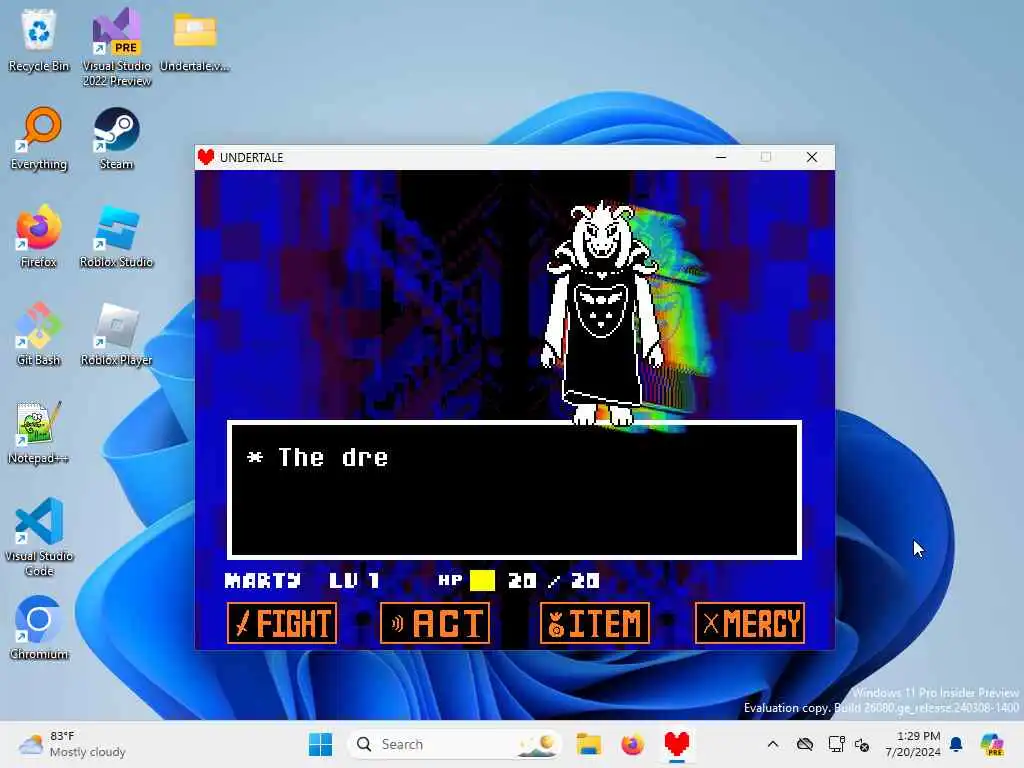Open Visual Studio 2022 Preview shortcut
Viewport: 1024px width, 768px height.
pos(116,47)
